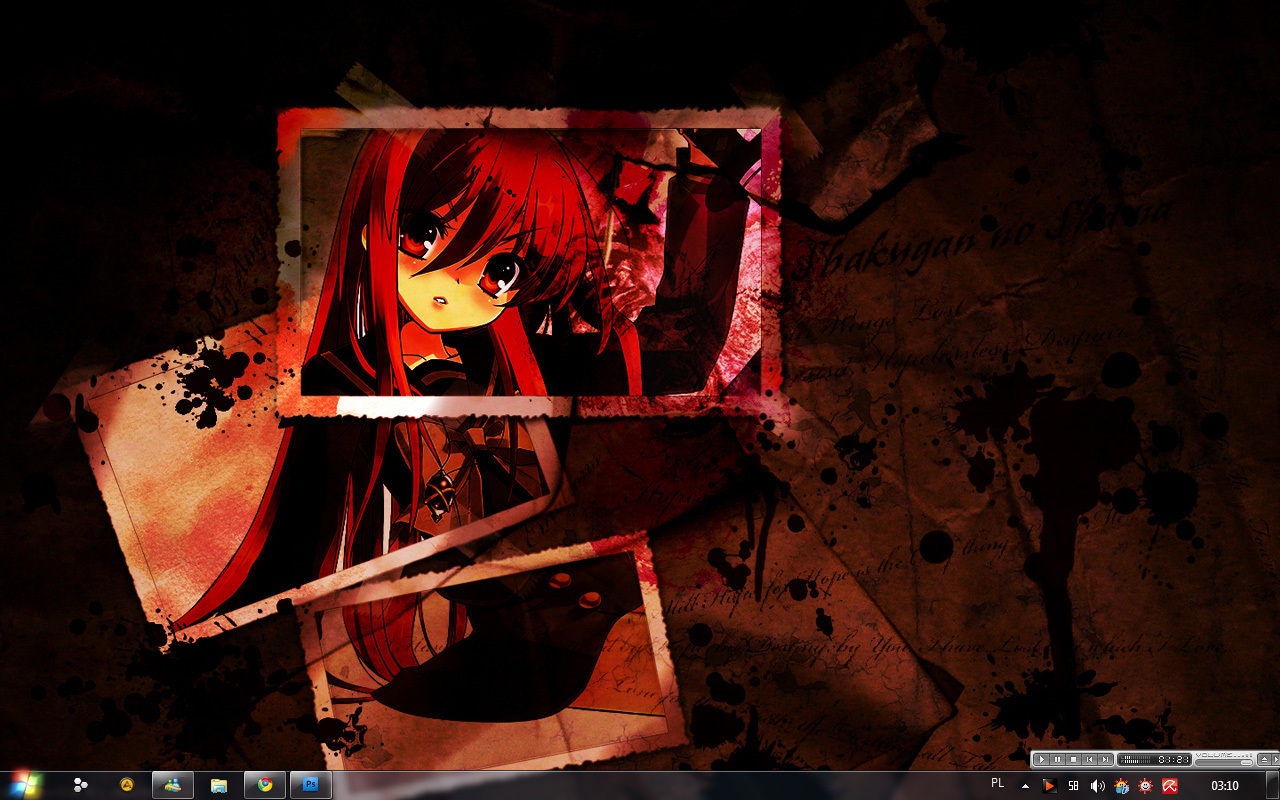Click the red sun smiley tray icon
Screen dimensions: 1280x800
click(x=1145, y=786)
